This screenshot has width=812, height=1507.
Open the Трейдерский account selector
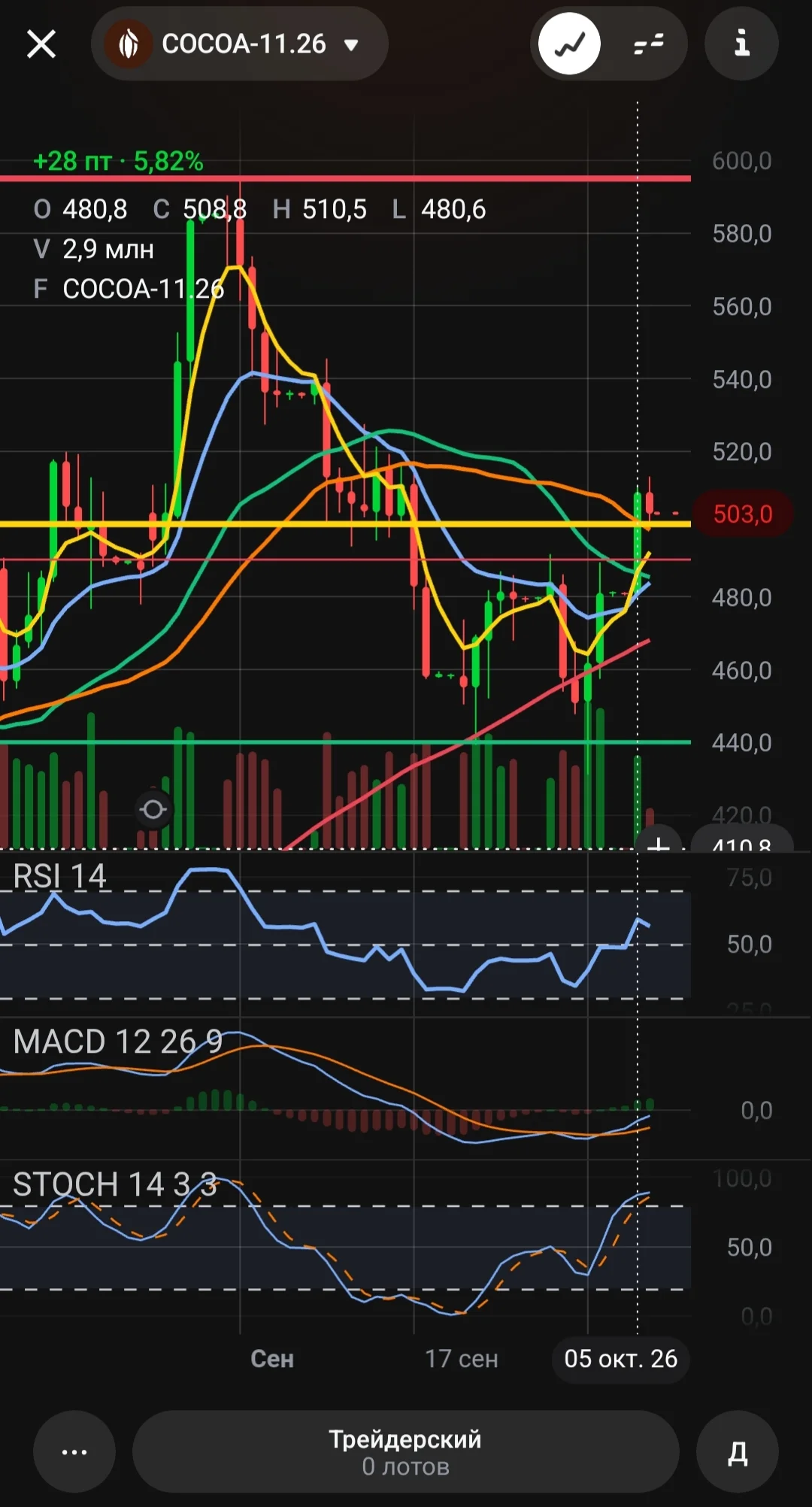(x=406, y=1451)
